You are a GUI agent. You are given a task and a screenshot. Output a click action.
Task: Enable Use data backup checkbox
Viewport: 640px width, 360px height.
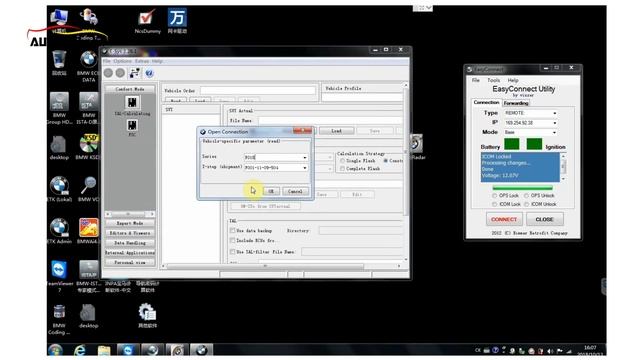233,231
